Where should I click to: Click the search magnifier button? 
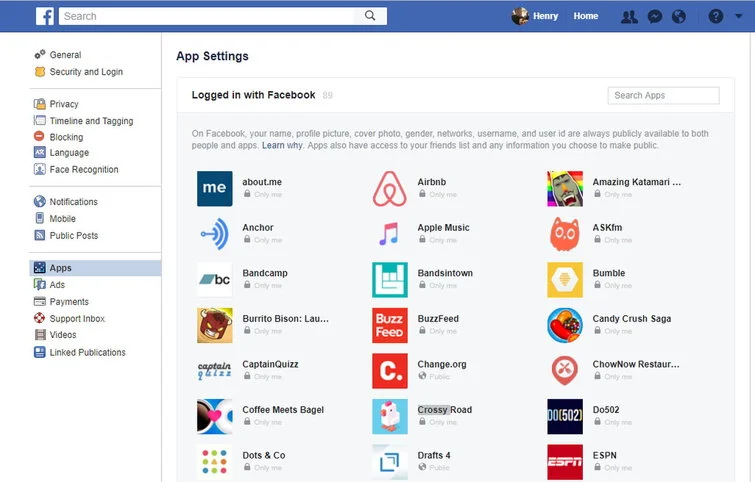click(x=370, y=16)
